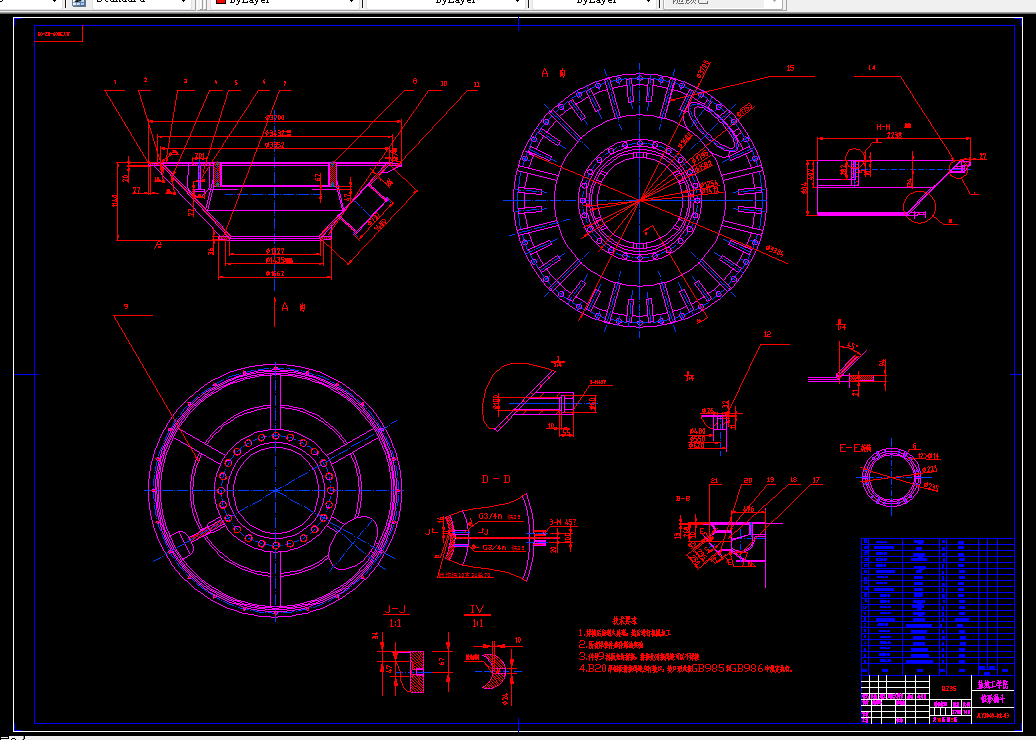The image size is (1036, 740).
Task: Select the ø1127 diameter dimension
Action: coord(274,251)
